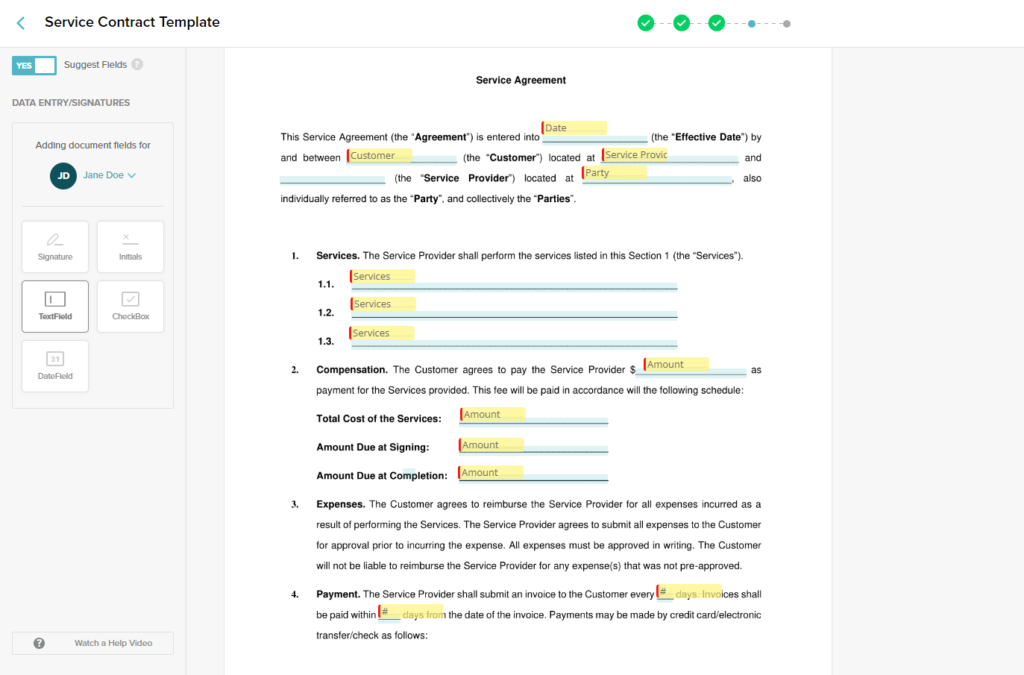Click the third green checkmark progress step
This screenshot has width=1024, height=675.
[x=716, y=21]
